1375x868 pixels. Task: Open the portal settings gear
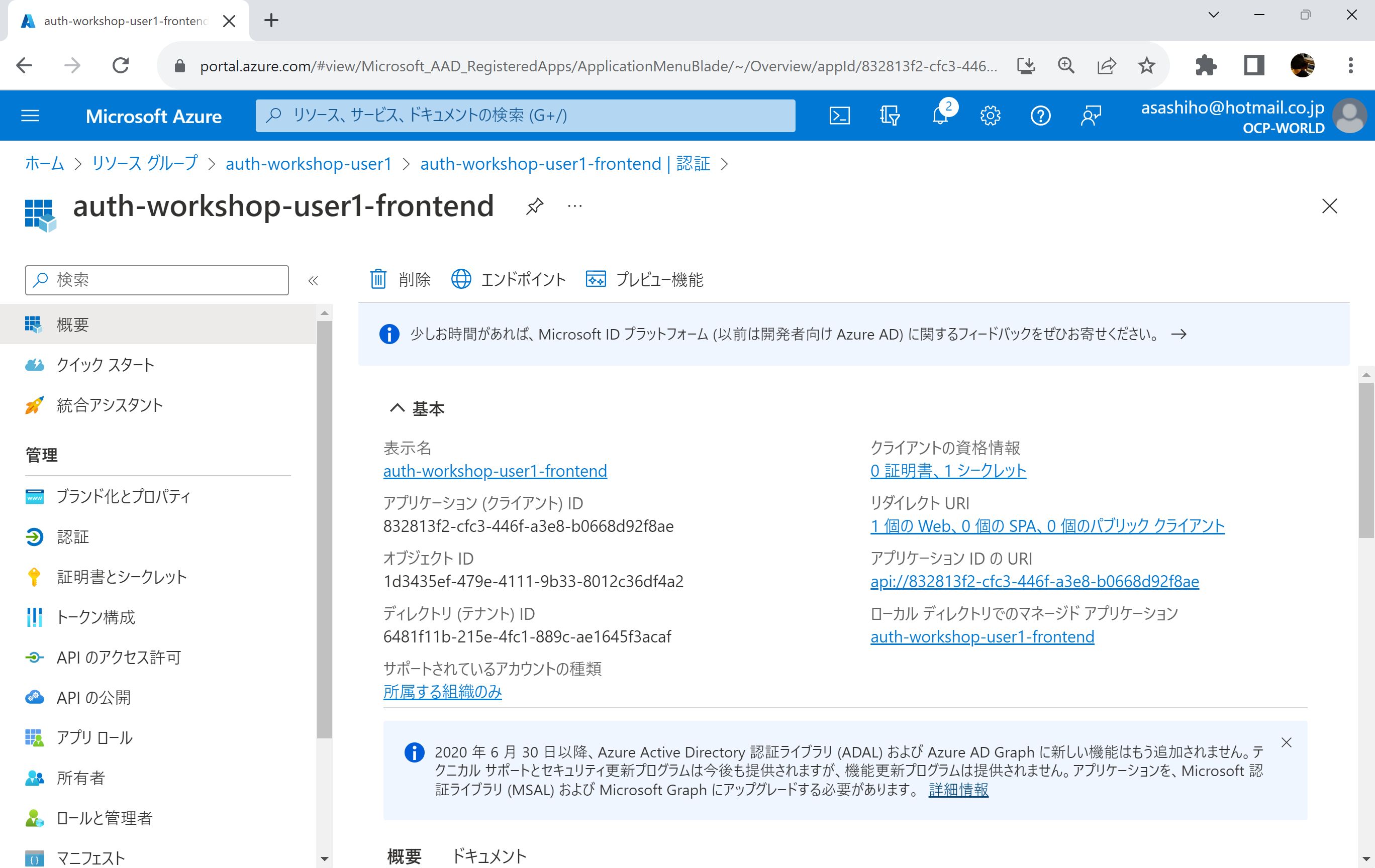click(x=990, y=115)
